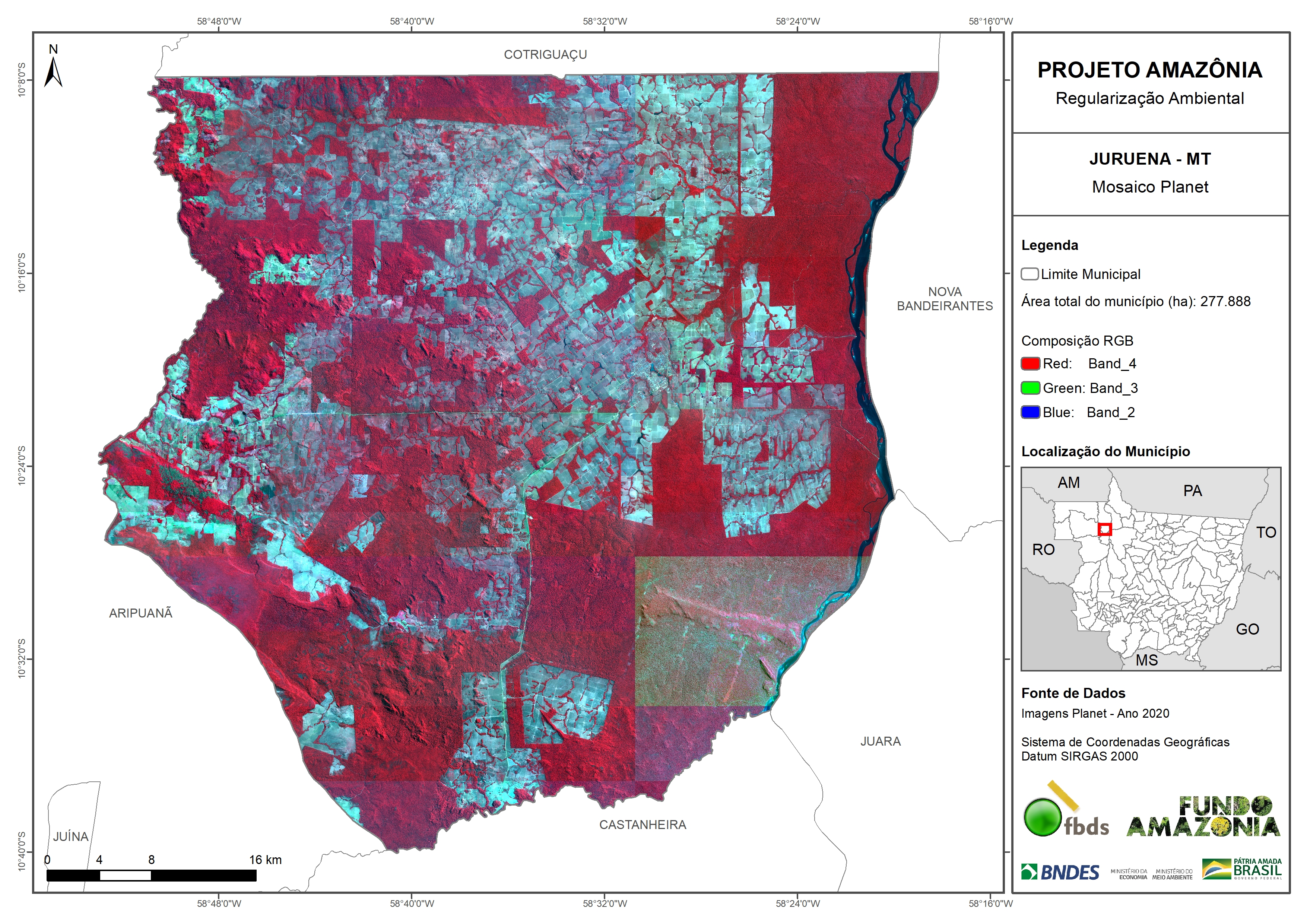Click the Blue Band_2 color swatch
The image size is (1307, 924).
coord(1030,412)
